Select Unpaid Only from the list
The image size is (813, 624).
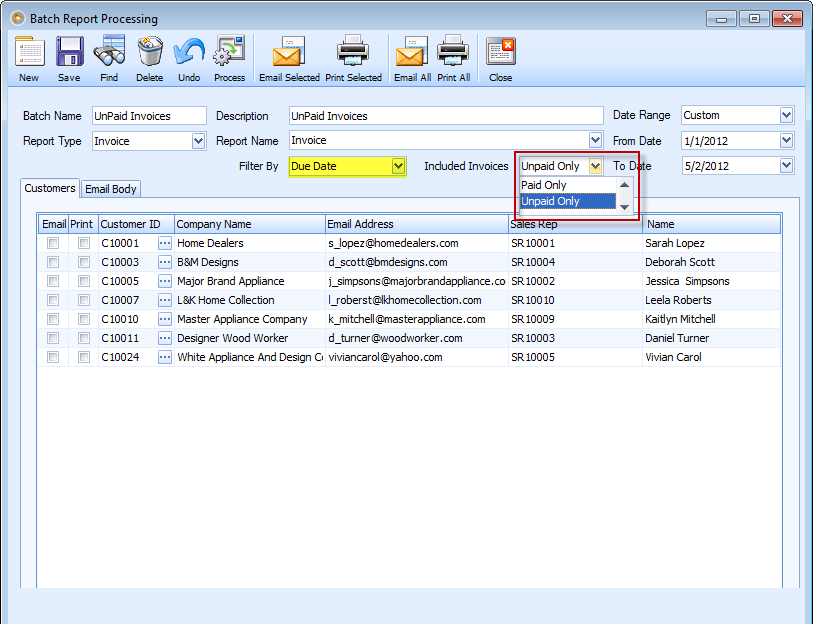[568, 201]
